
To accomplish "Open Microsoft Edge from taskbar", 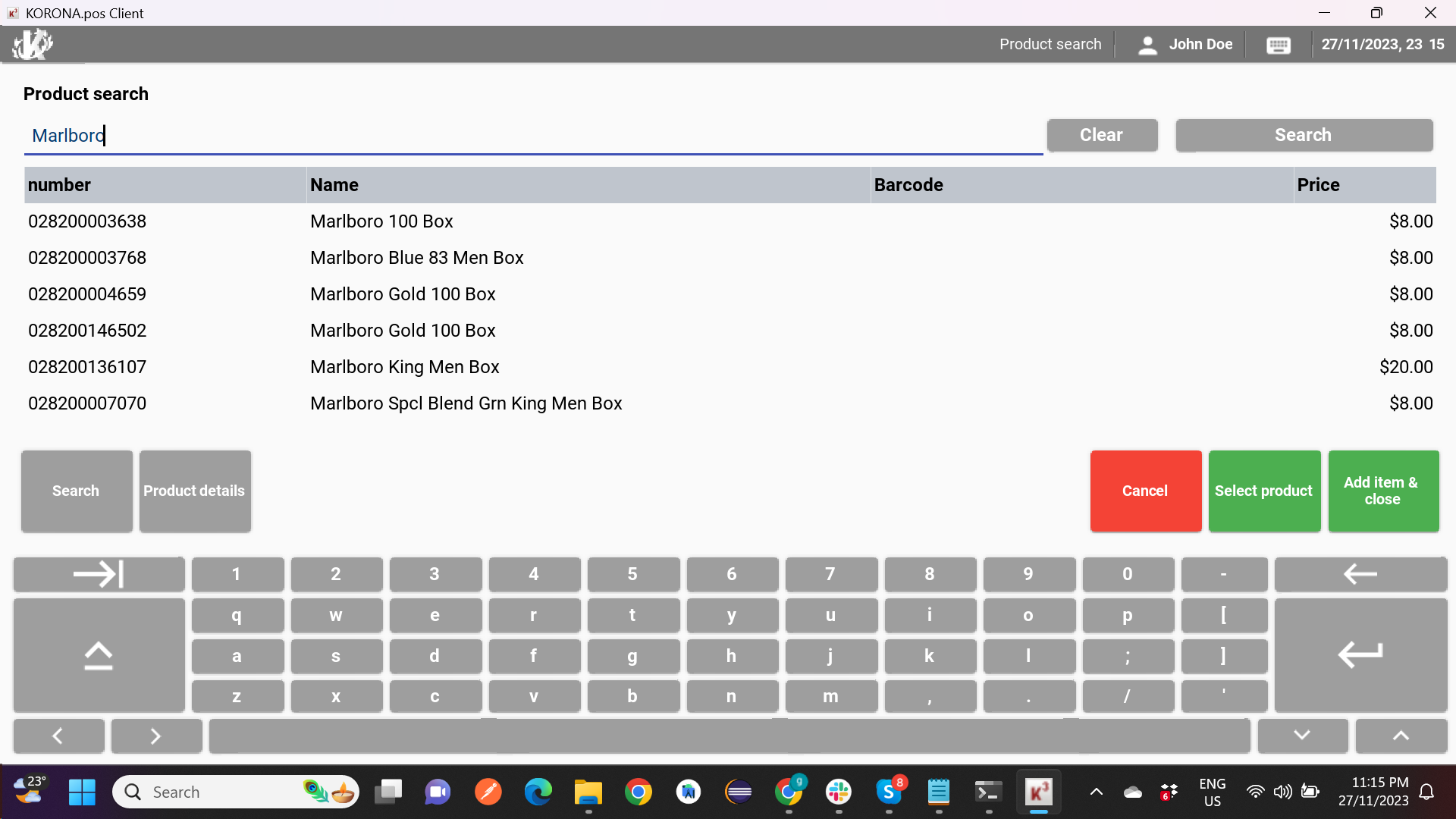I will click(538, 792).
